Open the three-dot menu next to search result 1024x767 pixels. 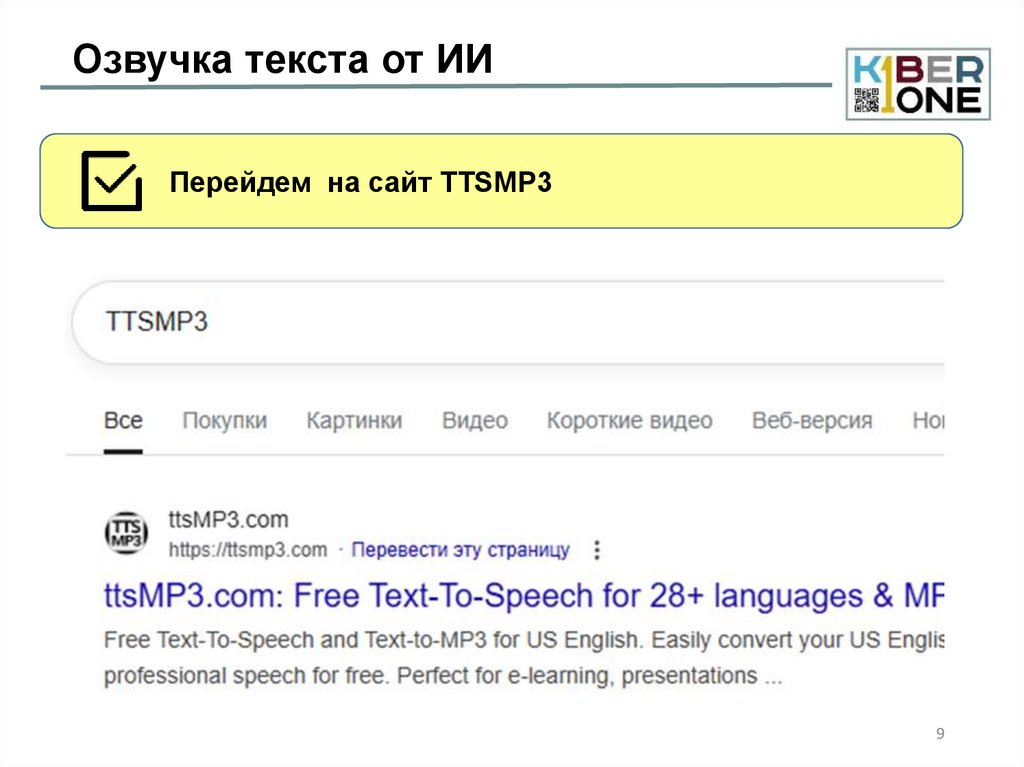597,549
